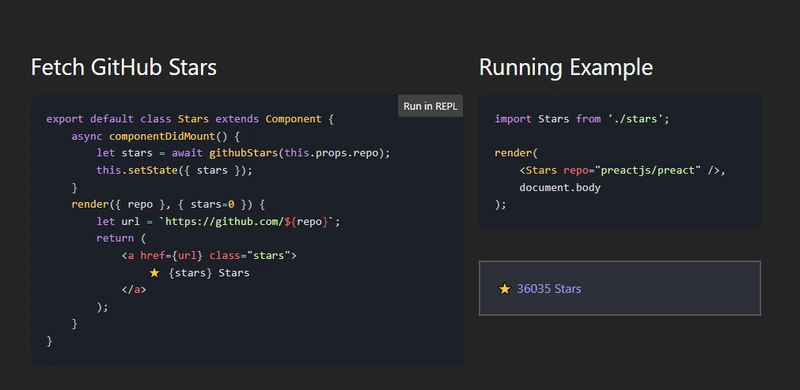
Task: Select the Running Example heading
Action: coord(566,67)
